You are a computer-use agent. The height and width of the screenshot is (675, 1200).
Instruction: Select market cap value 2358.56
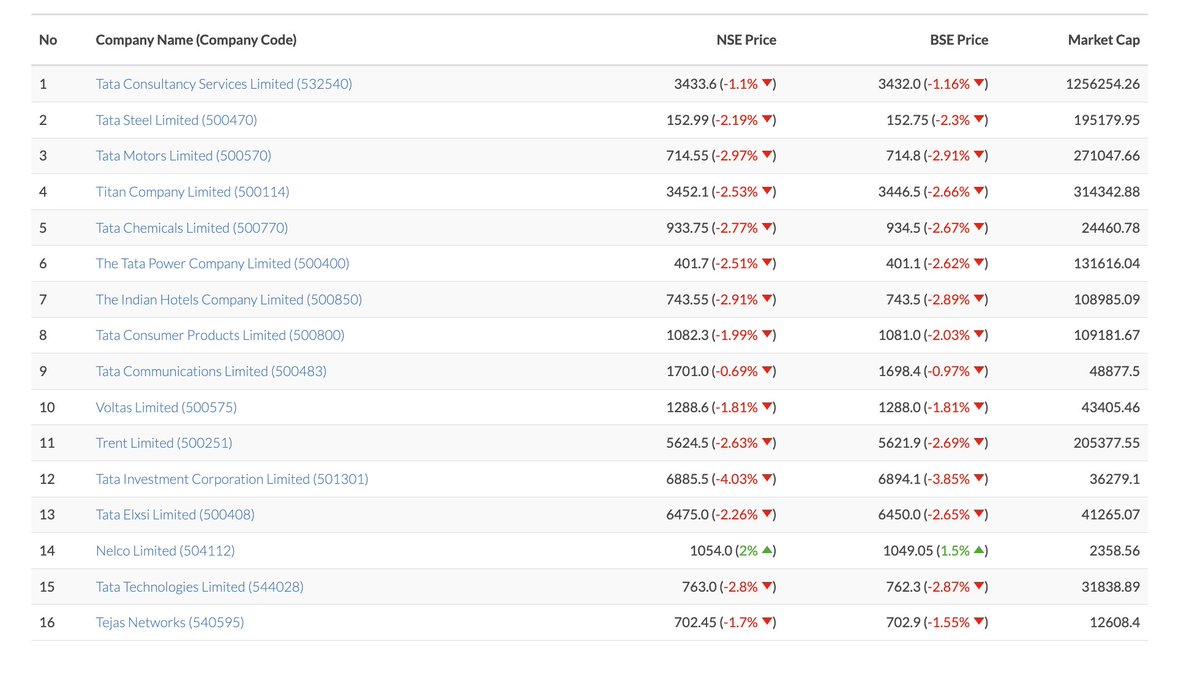click(x=1115, y=551)
